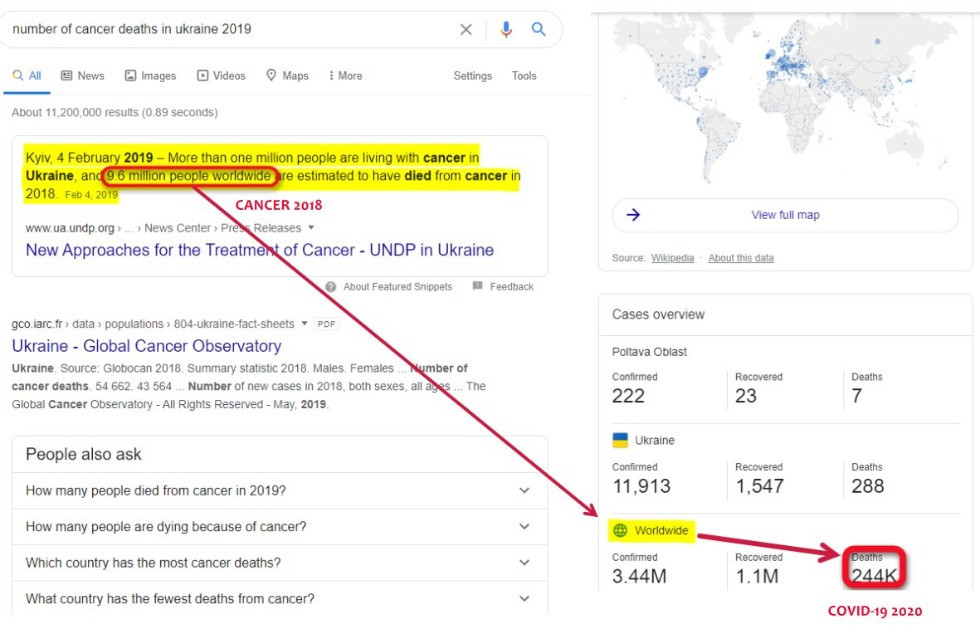
Task: Open the News results tab
Action: 82,76
